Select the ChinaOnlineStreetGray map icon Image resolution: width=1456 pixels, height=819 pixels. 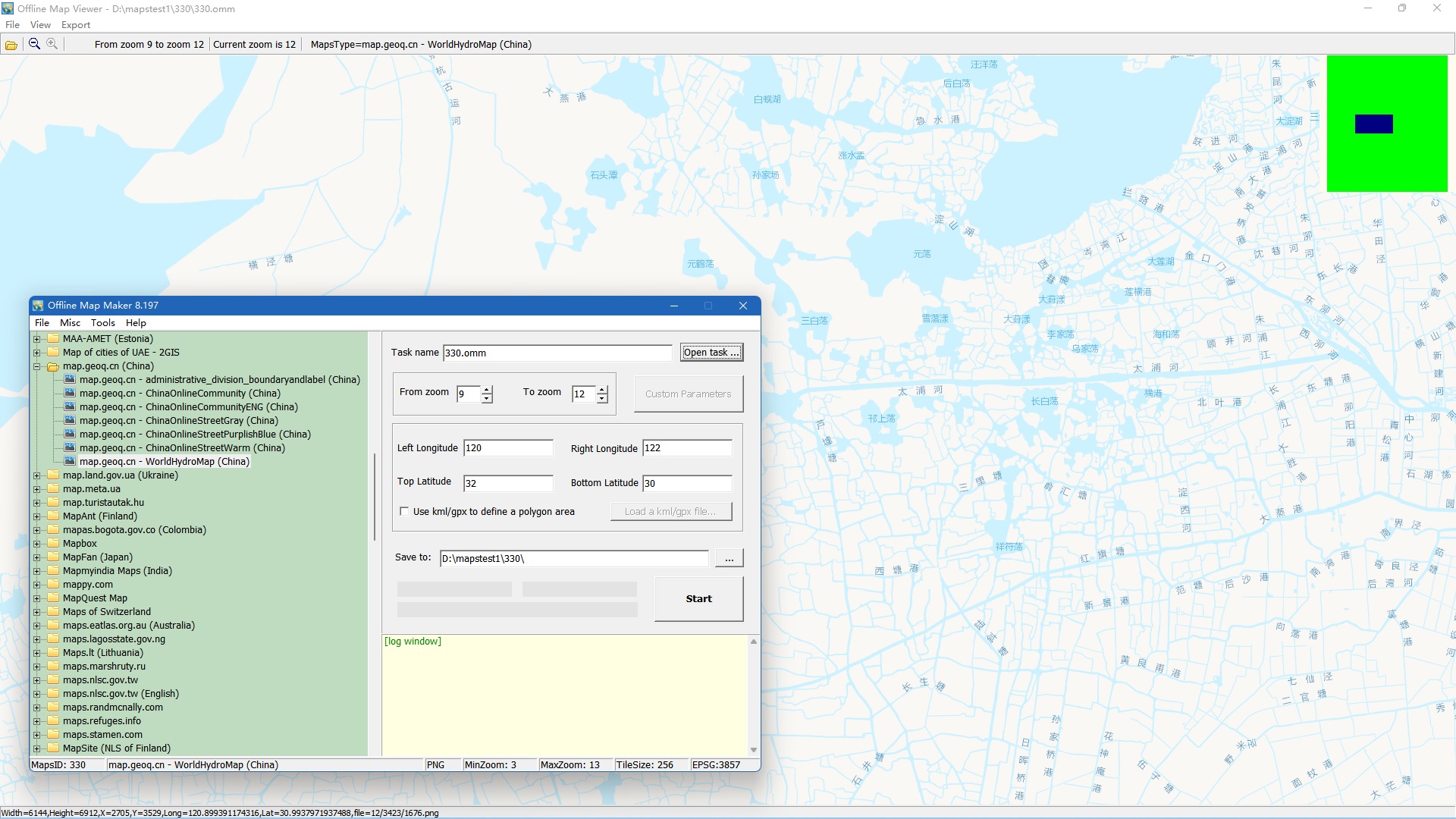(x=70, y=420)
